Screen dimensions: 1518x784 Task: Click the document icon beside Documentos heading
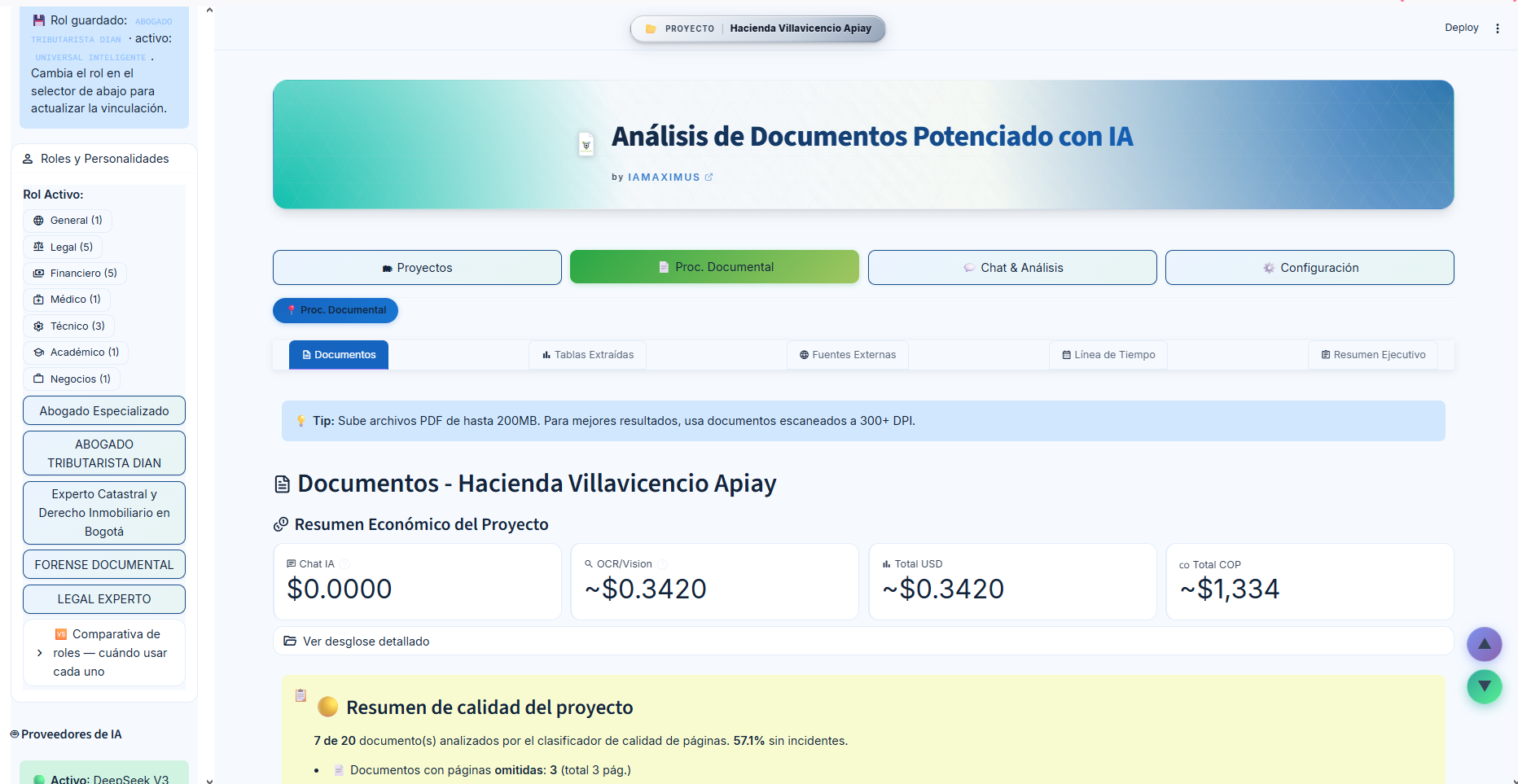pos(282,484)
